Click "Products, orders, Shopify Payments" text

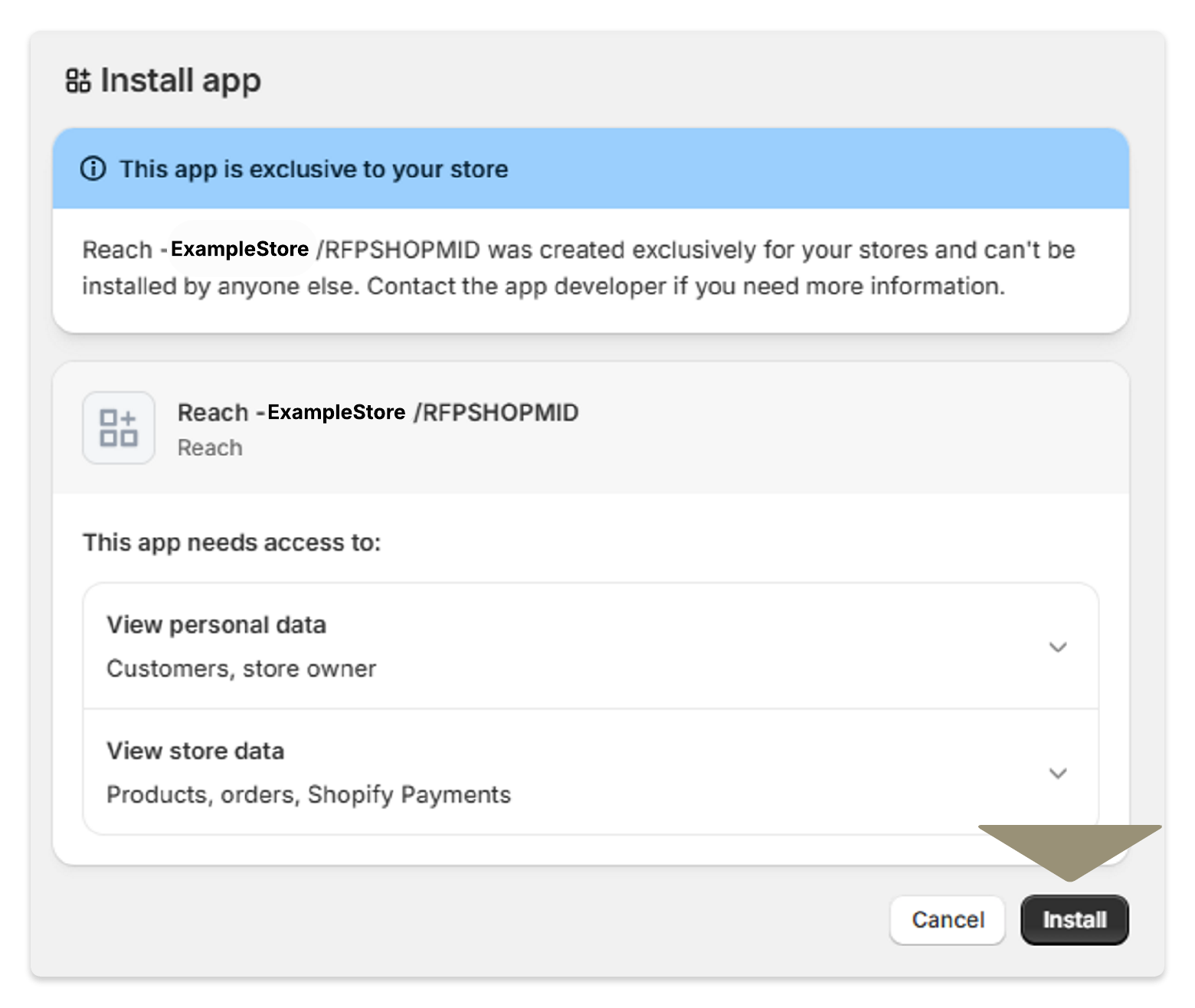click(x=309, y=794)
